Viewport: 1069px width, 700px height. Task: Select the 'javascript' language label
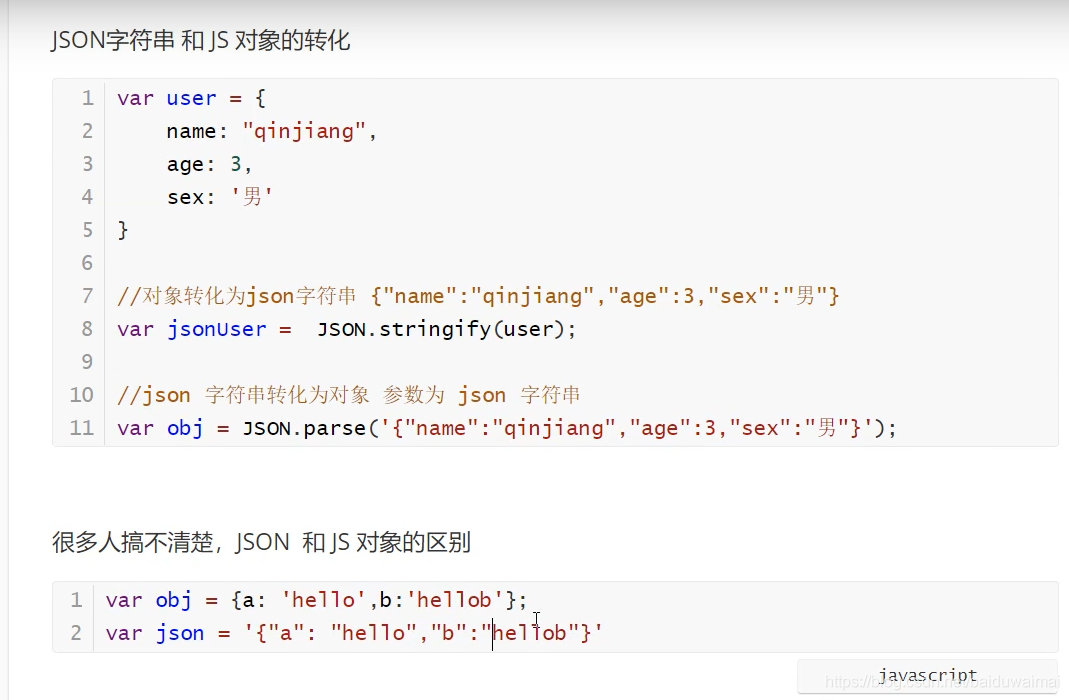coord(927,675)
